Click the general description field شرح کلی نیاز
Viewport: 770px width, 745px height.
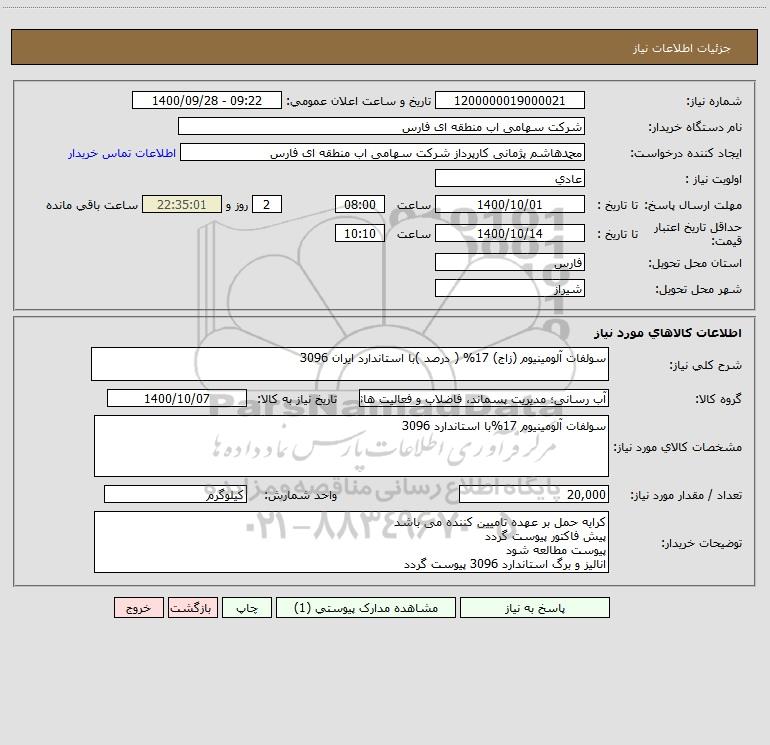(350, 364)
